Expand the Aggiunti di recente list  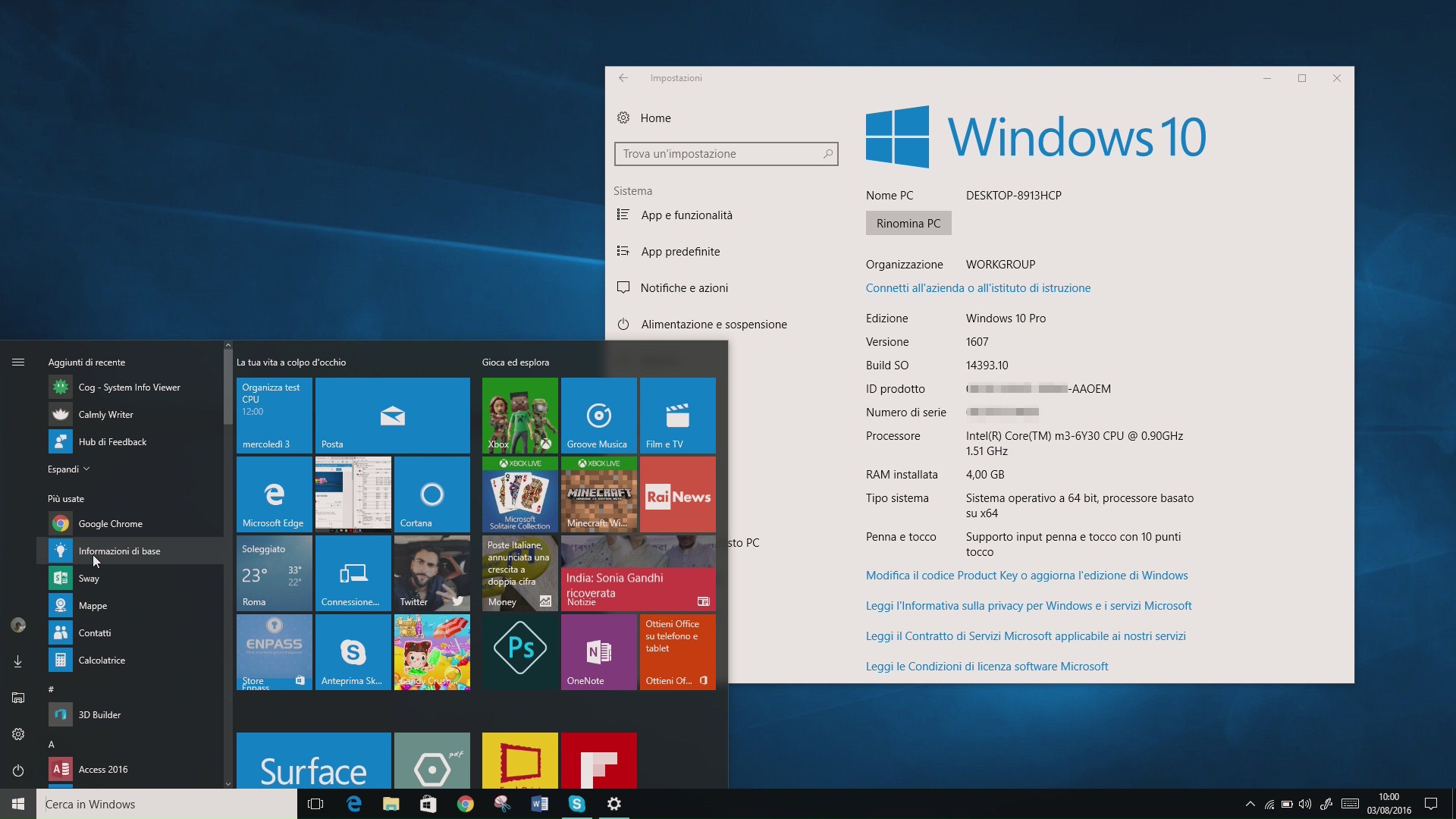68,469
